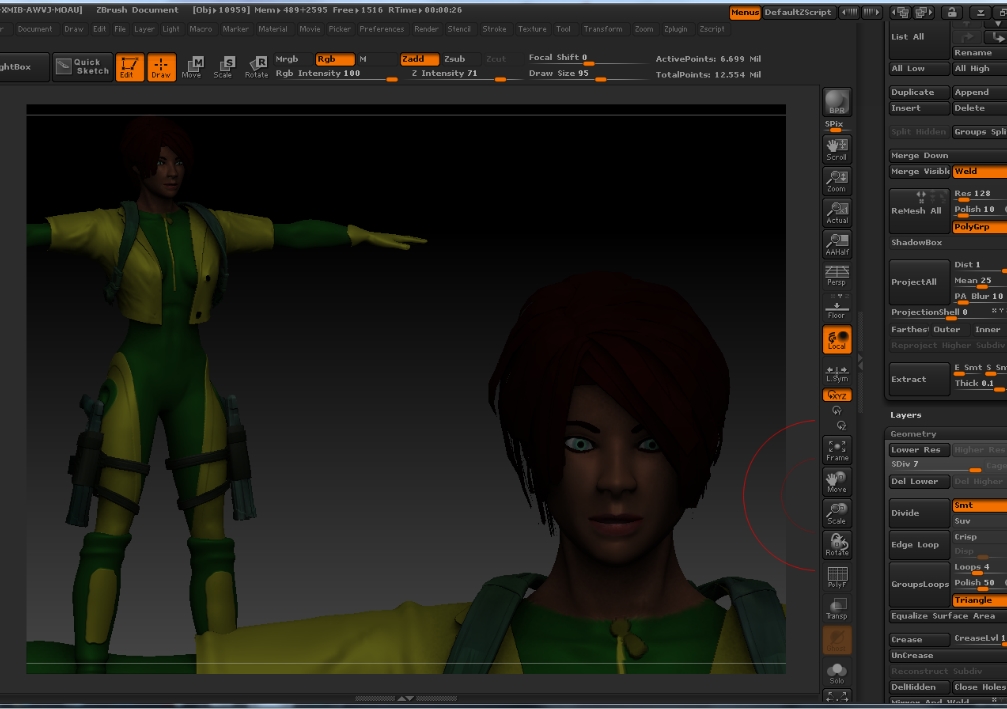Open the Document menu
This screenshot has height=709, width=1007.
(x=35, y=29)
